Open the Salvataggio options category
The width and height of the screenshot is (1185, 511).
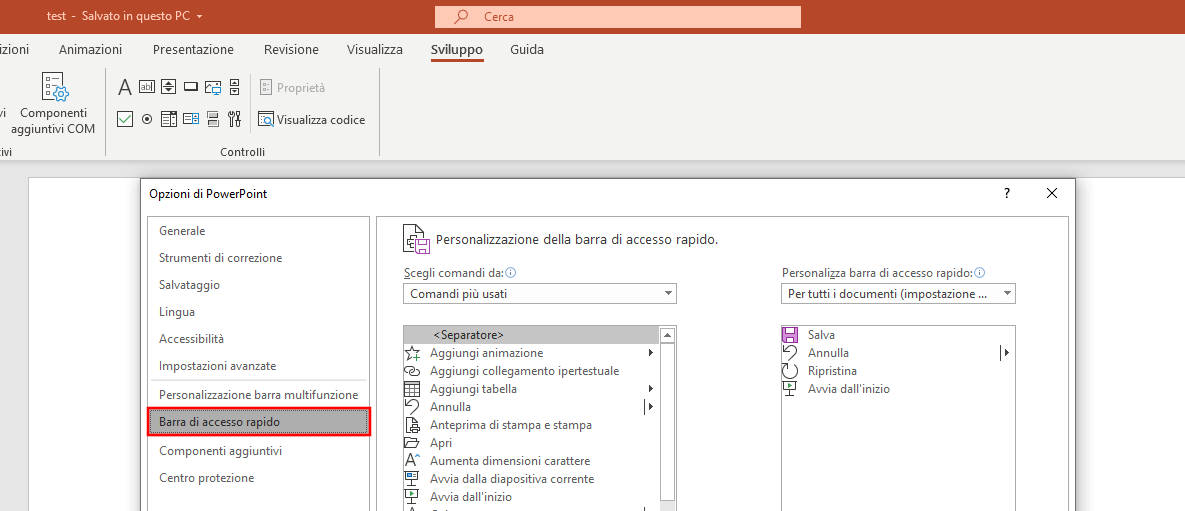pyautogui.click(x=258, y=285)
